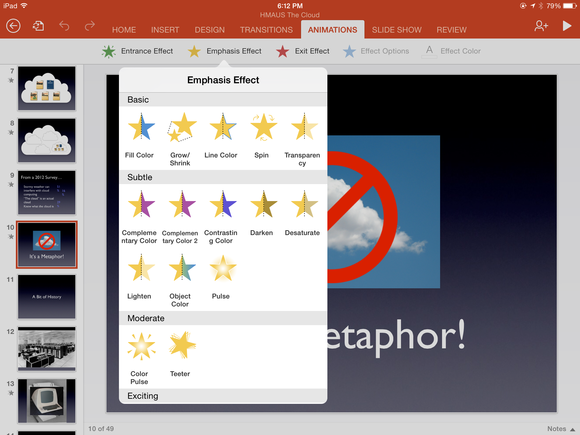Tap the Basic section header
The height and width of the screenshot is (435, 580).
223,100
